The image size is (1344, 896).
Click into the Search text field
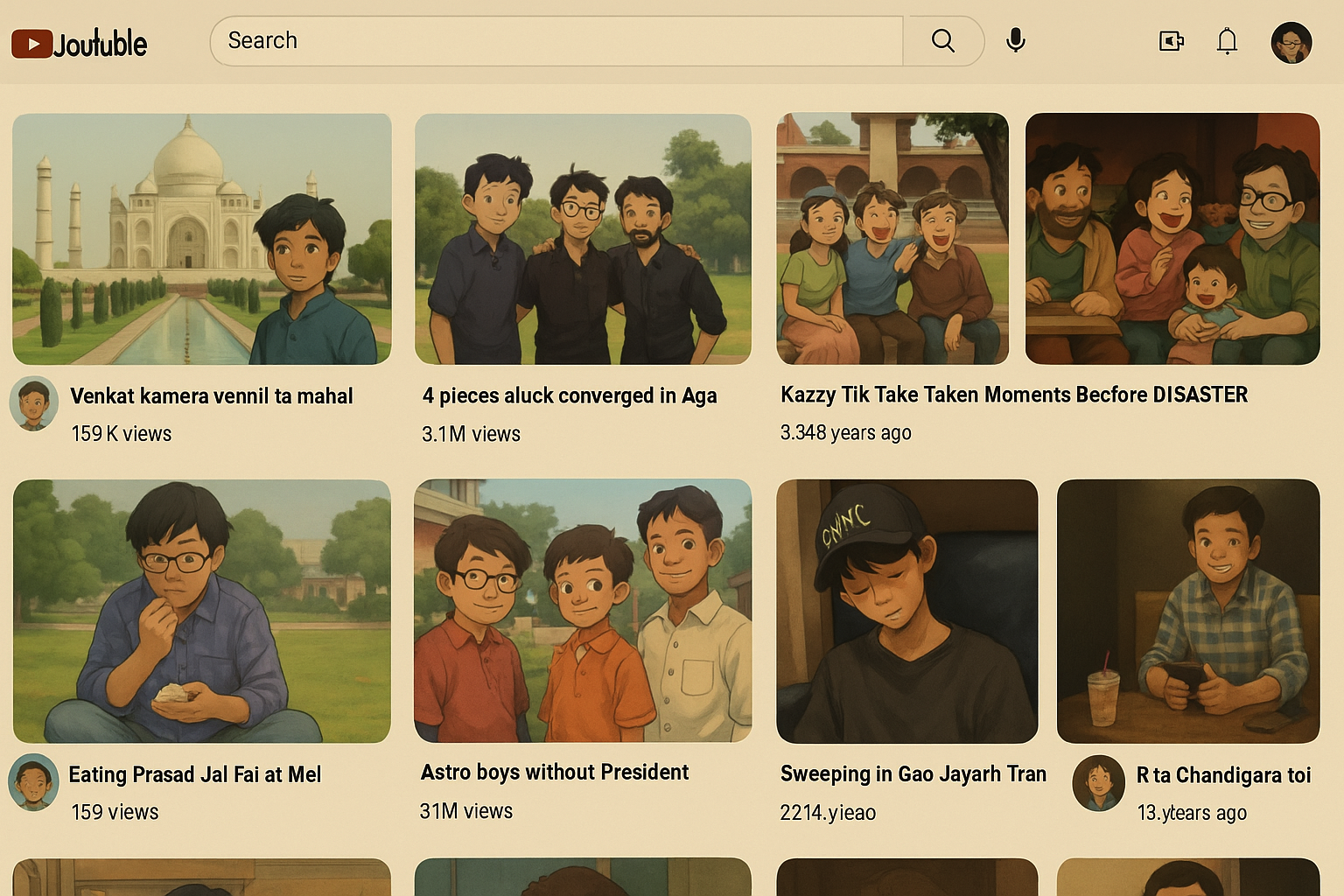[556, 41]
